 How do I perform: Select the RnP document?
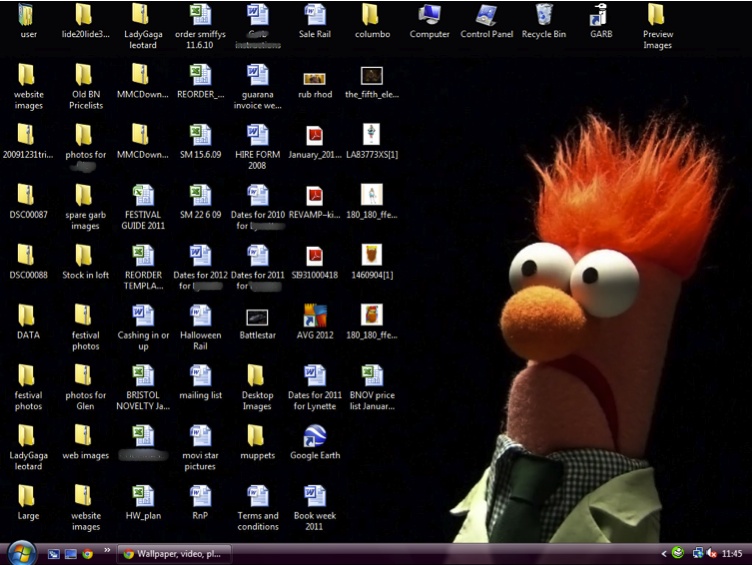coord(200,503)
